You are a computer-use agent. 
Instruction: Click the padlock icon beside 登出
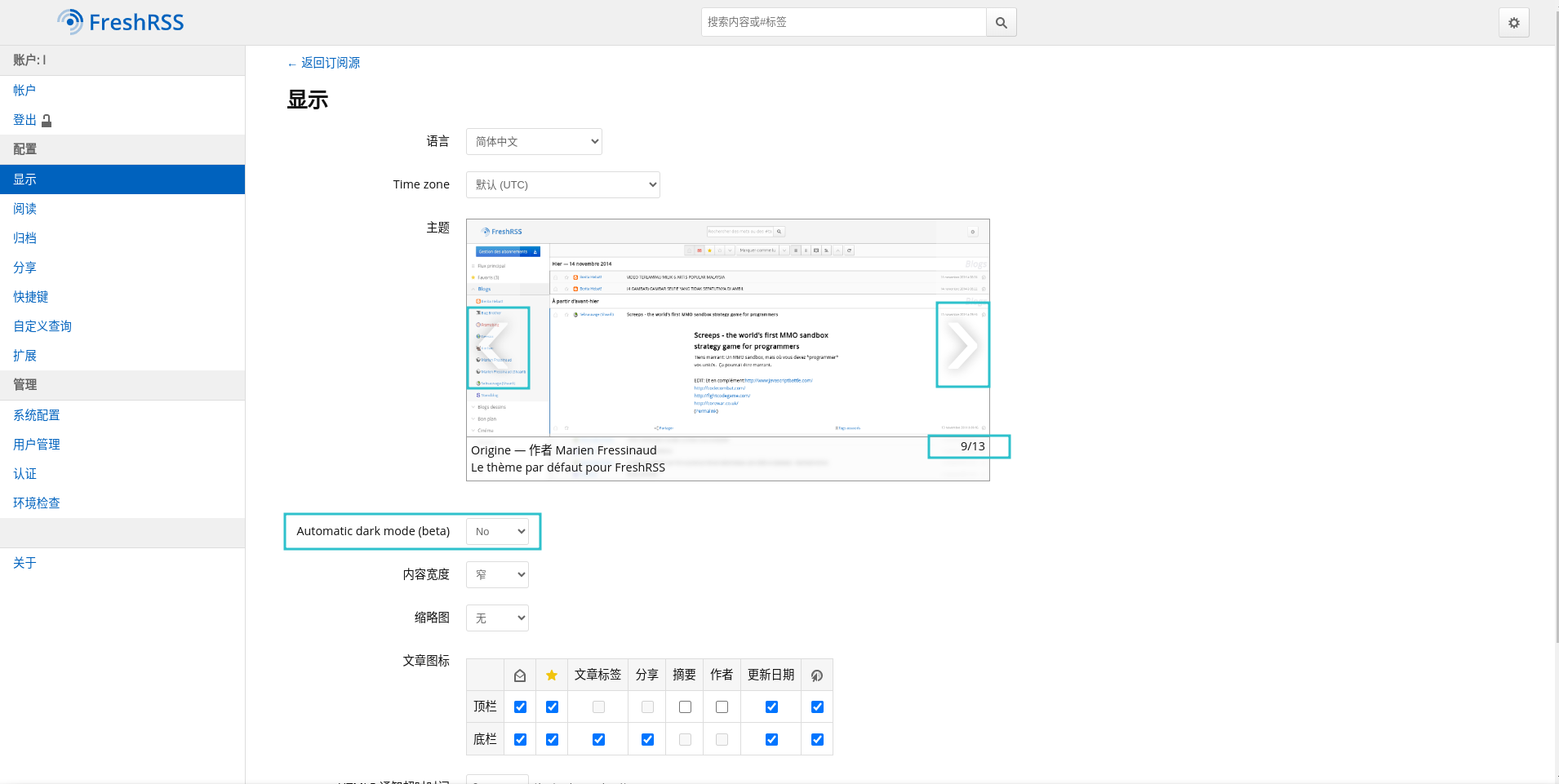(47, 121)
